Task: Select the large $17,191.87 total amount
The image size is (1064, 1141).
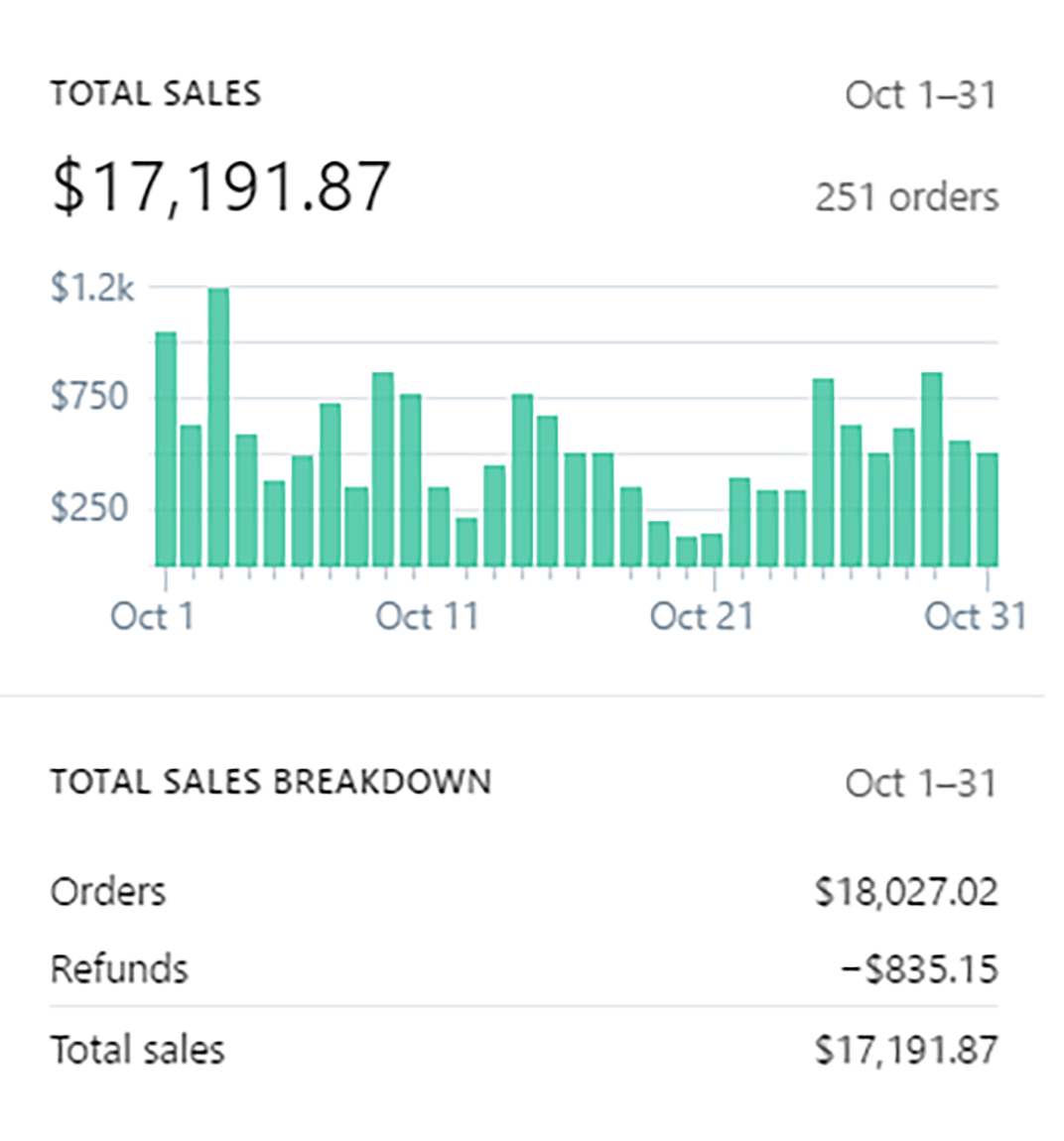Action: 221,187
